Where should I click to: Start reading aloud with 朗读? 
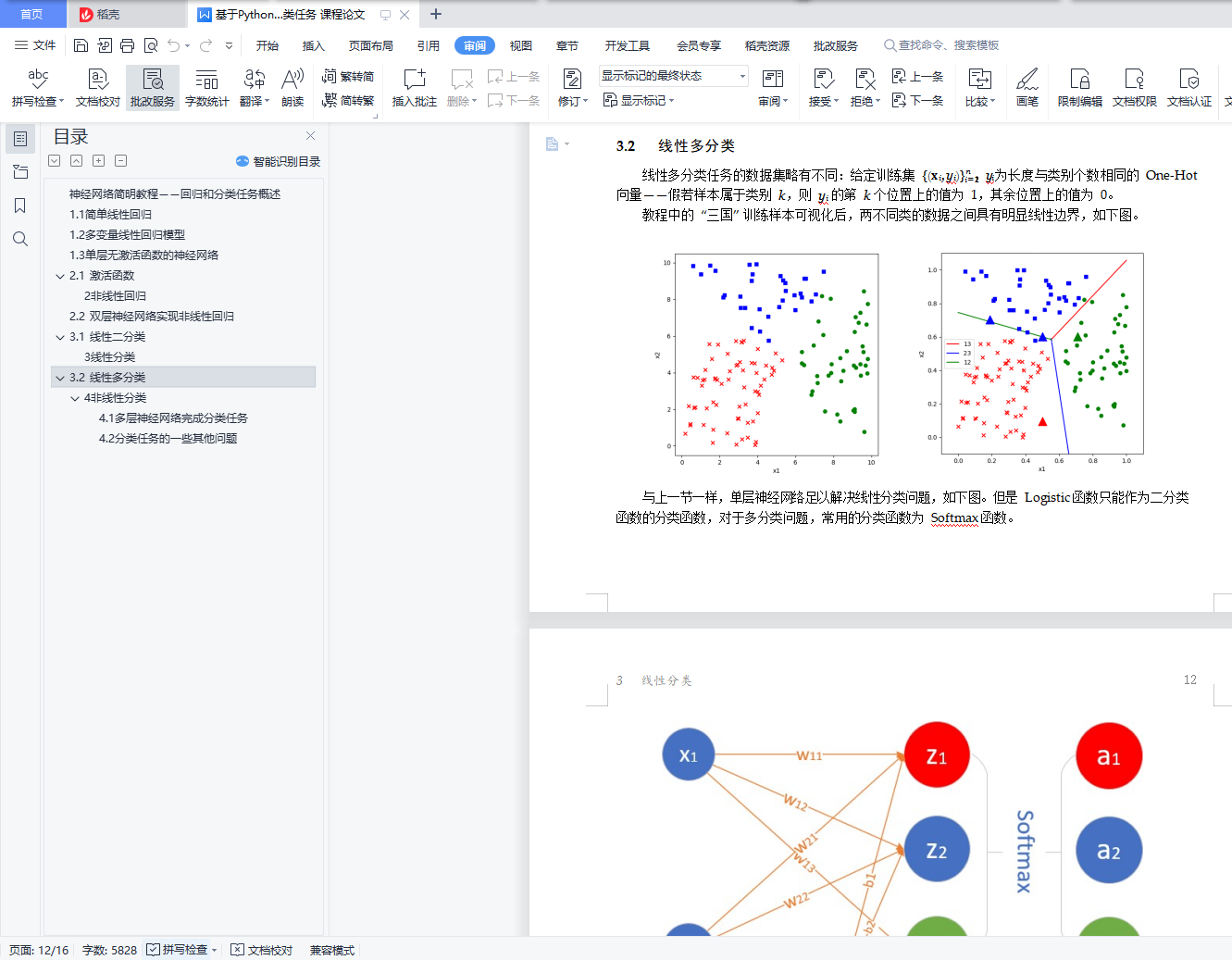point(292,88)
